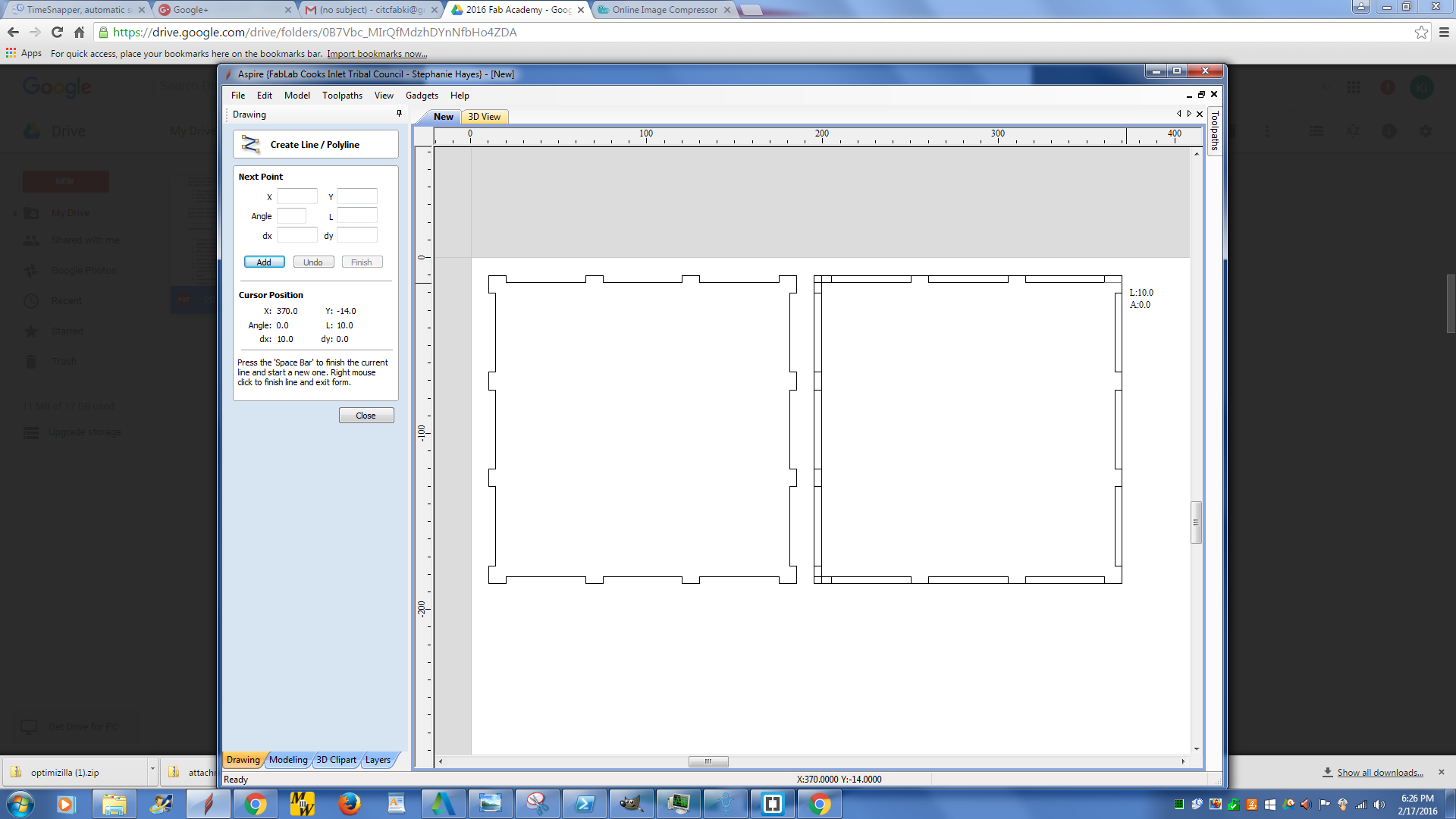This screenshot has width=1456, height=819.
Task: Open the View menu
Action: (384, 96)
